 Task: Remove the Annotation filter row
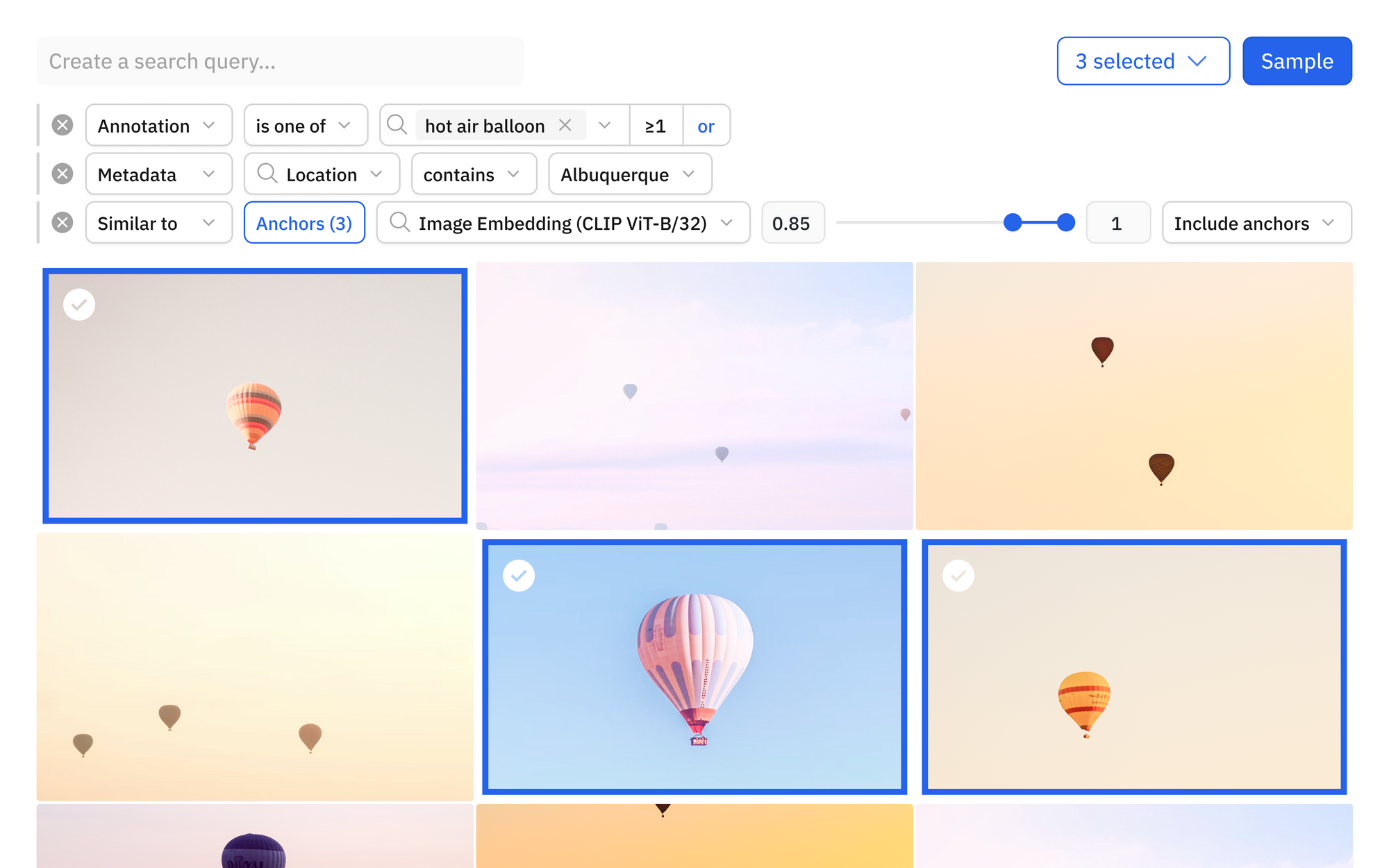63,126
